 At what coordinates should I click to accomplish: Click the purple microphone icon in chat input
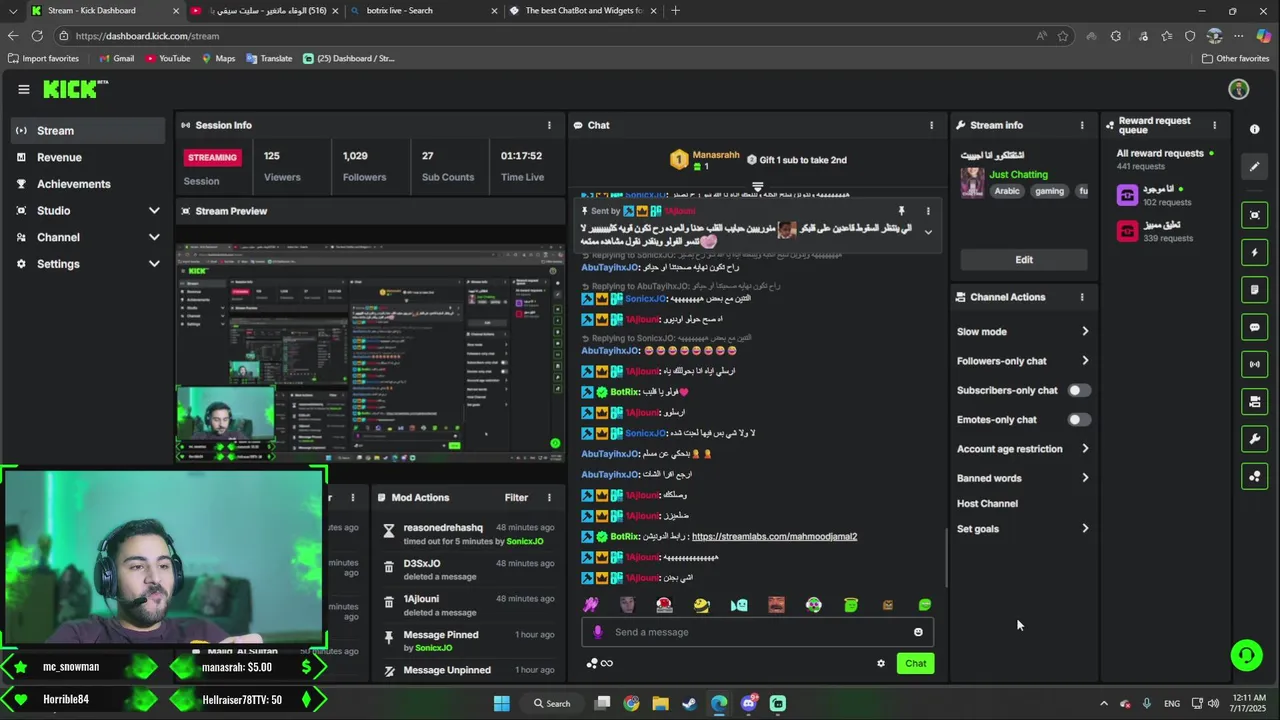pyautogui.click(x=598, y=632)
